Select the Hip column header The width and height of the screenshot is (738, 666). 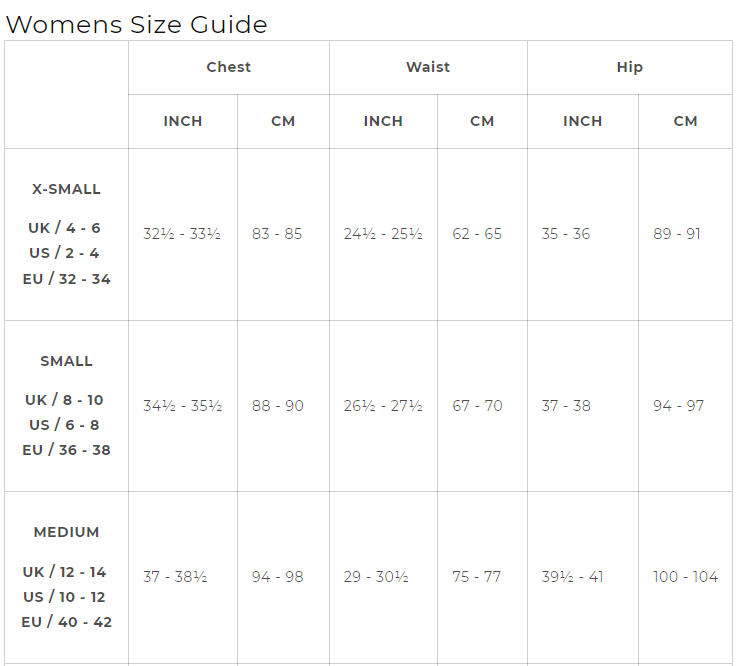[630, 67]
